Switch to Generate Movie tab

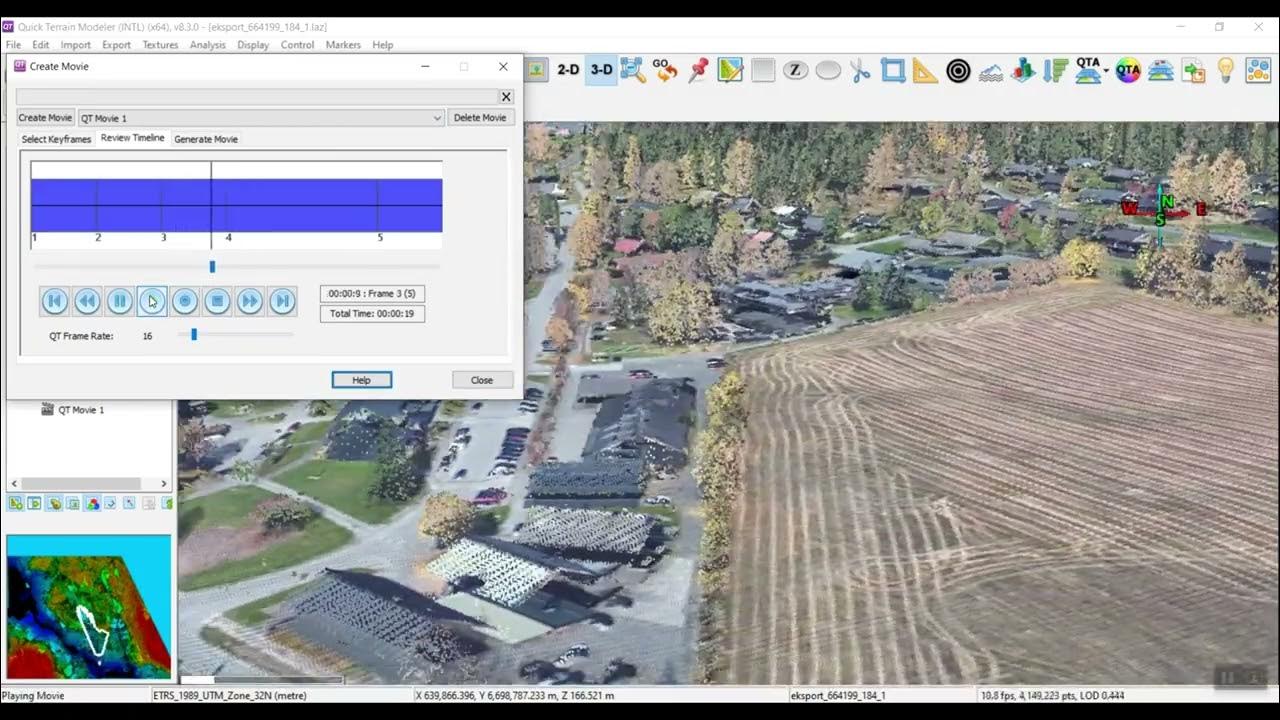point(206,139)
